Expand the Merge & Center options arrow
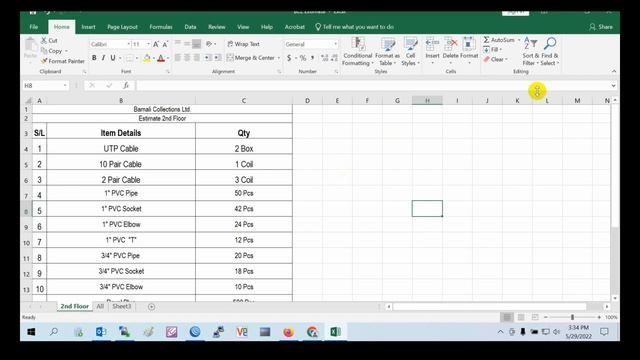This screenshot has height=360, width=640. (x=279, y=58)
